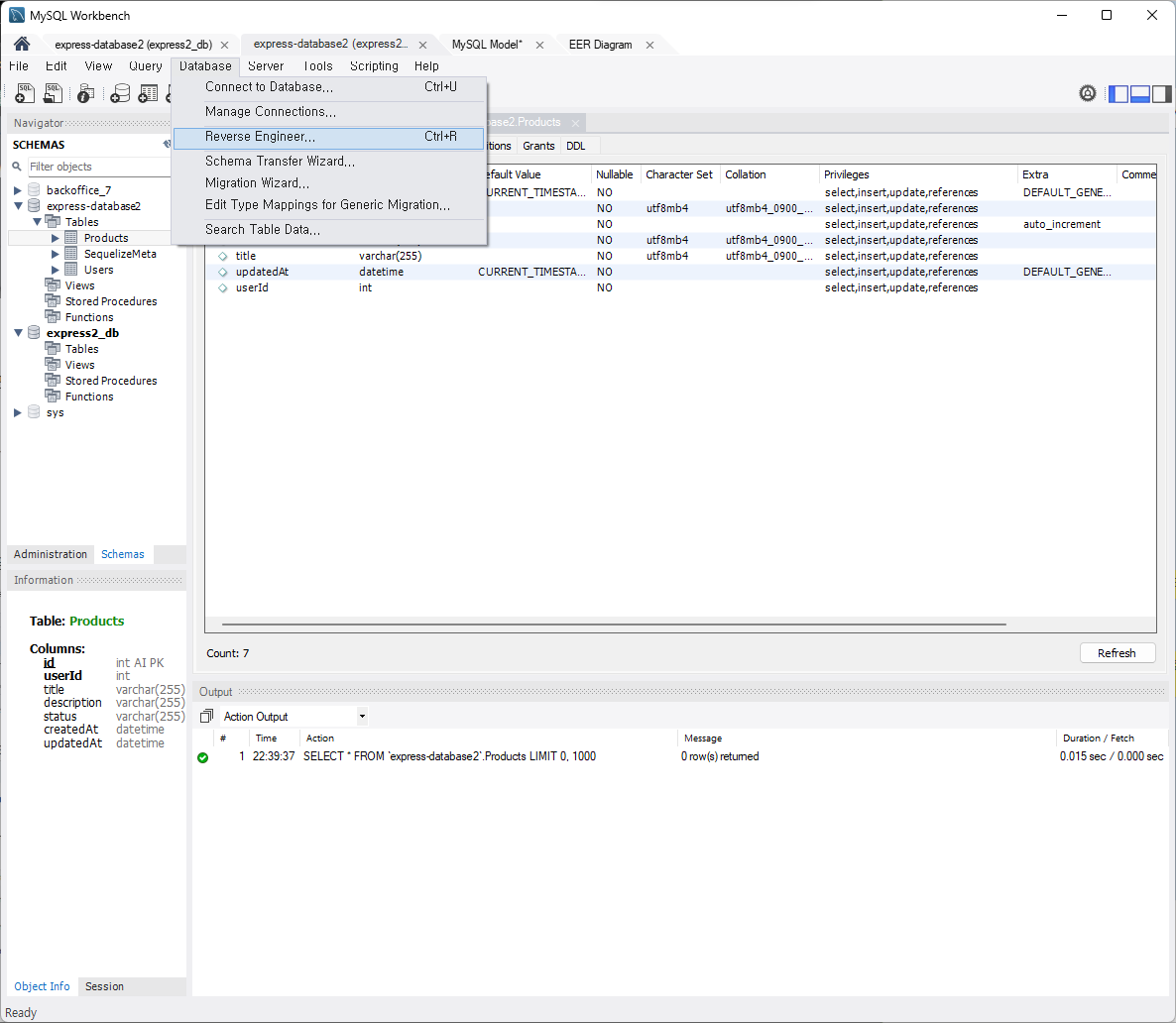Click the Privileges column header
Screen dimensions: 1176x1023
[x=918, y=174]
